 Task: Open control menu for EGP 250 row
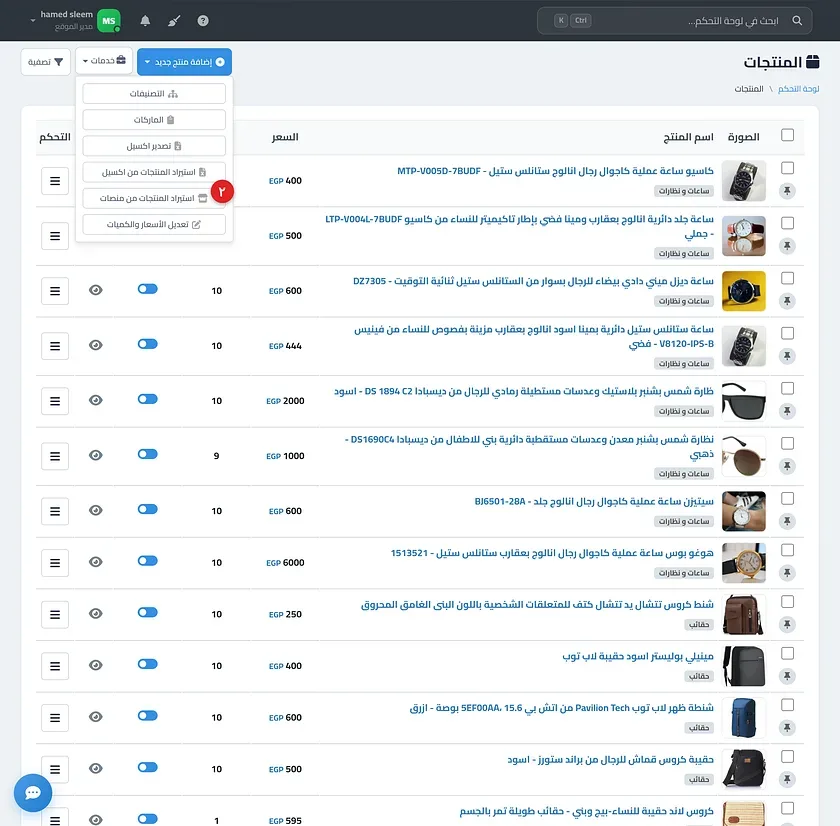coord(55,614)
